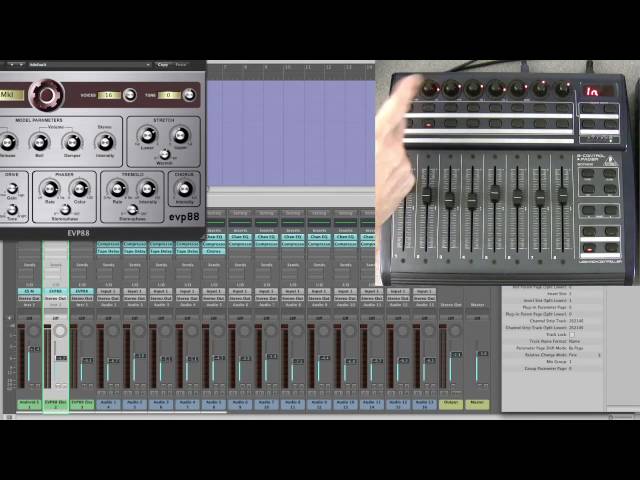Click the Master channel volume fader

pyautogui.click(x=482, y=353)
